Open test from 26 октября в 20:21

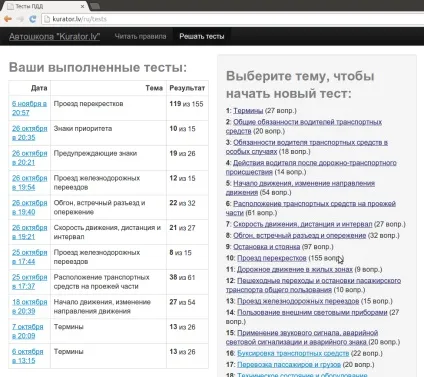click(29, 158)
